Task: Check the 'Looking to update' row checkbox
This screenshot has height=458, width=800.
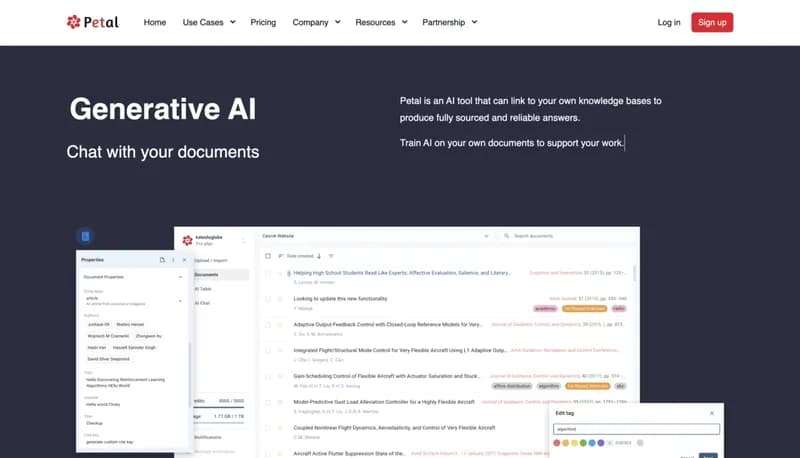Action: [x=268, y=299]
